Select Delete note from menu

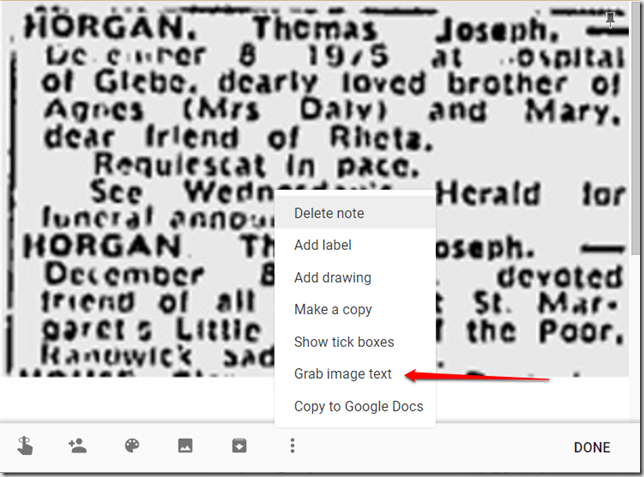click(355, 213)
